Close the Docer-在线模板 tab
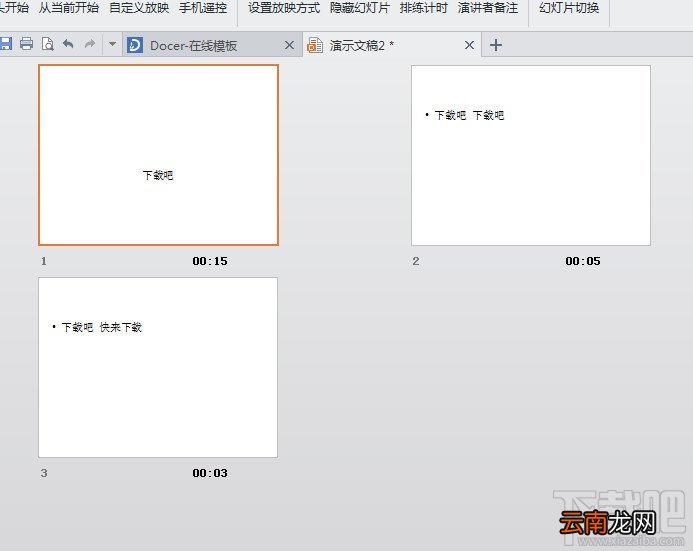 (x=289, y=45)
